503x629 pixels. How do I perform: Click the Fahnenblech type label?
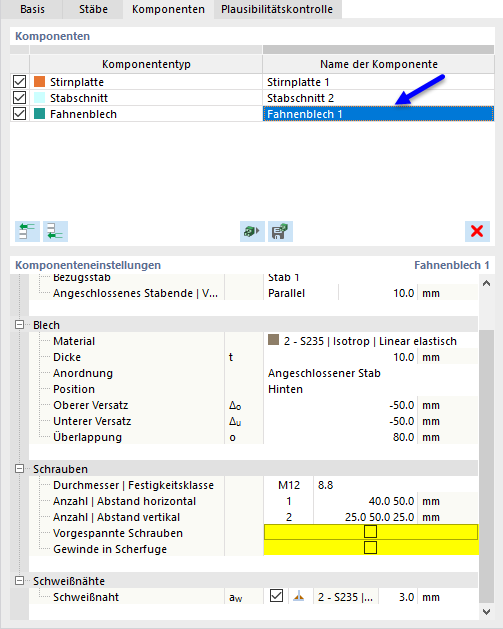tap(83, 114)
